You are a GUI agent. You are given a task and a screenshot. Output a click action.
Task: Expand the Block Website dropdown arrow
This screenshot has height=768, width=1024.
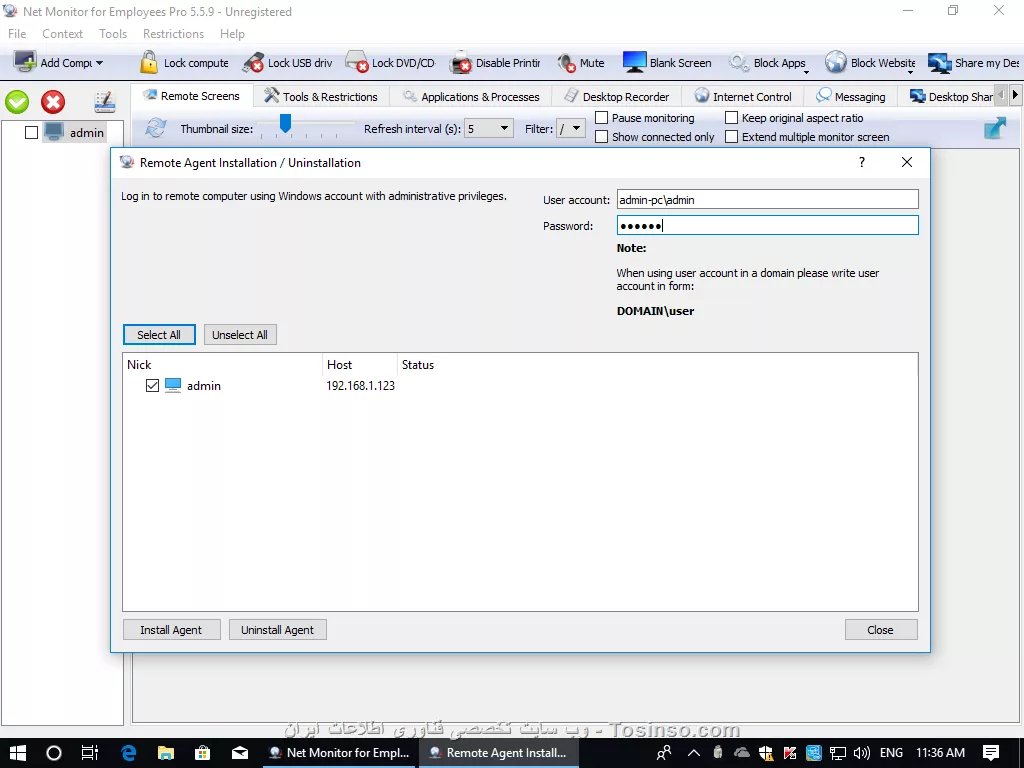(910, 72)
